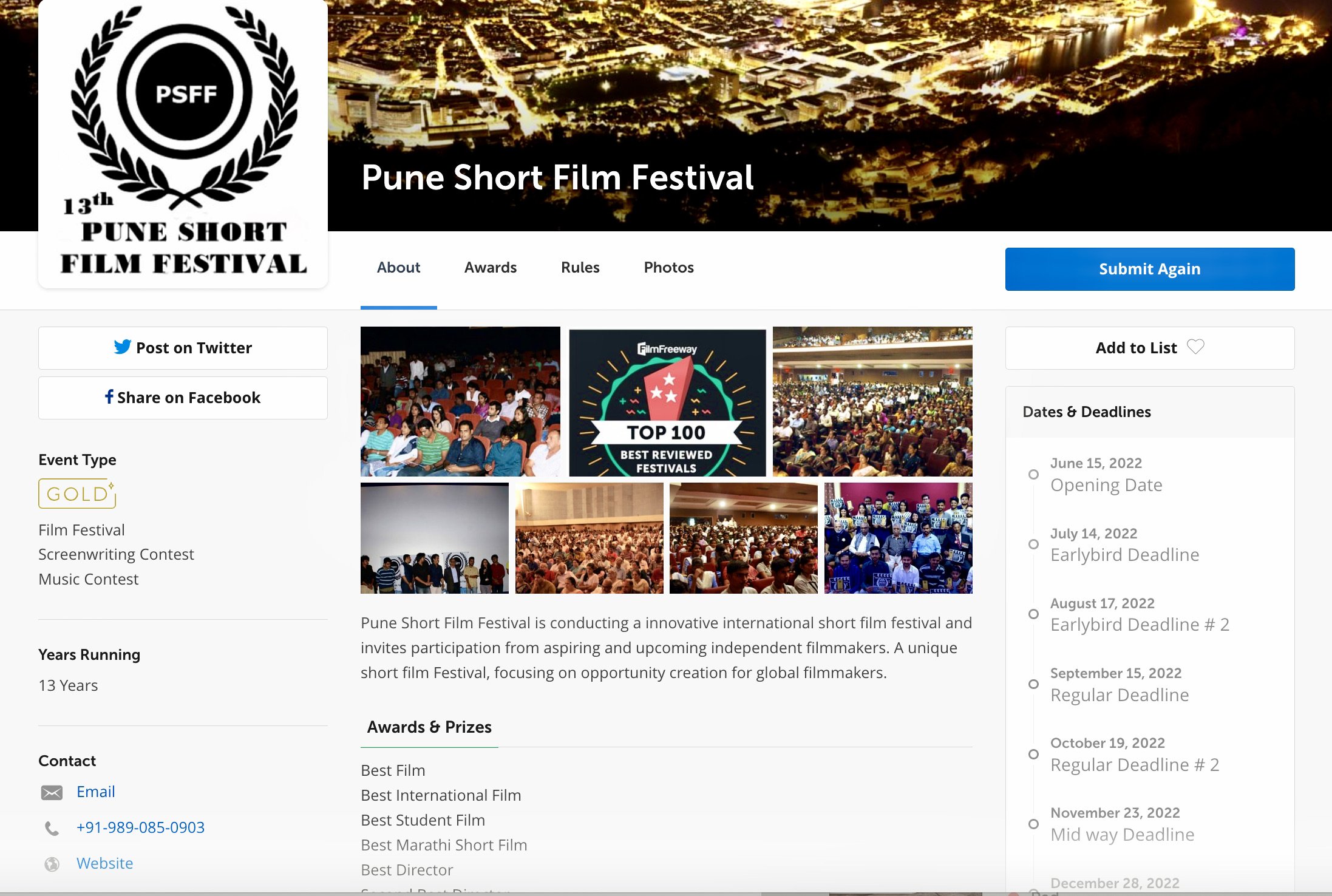Click the Film Festival event type text
Viewport: 1332px width, 896px height.
coord(81,530)
